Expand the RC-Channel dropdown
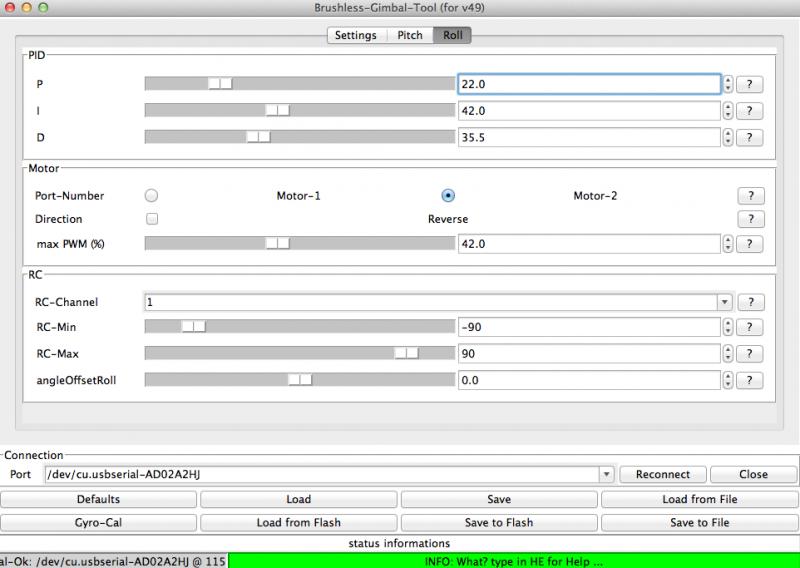This screenshot has height=568, width=800. (724, 302)
